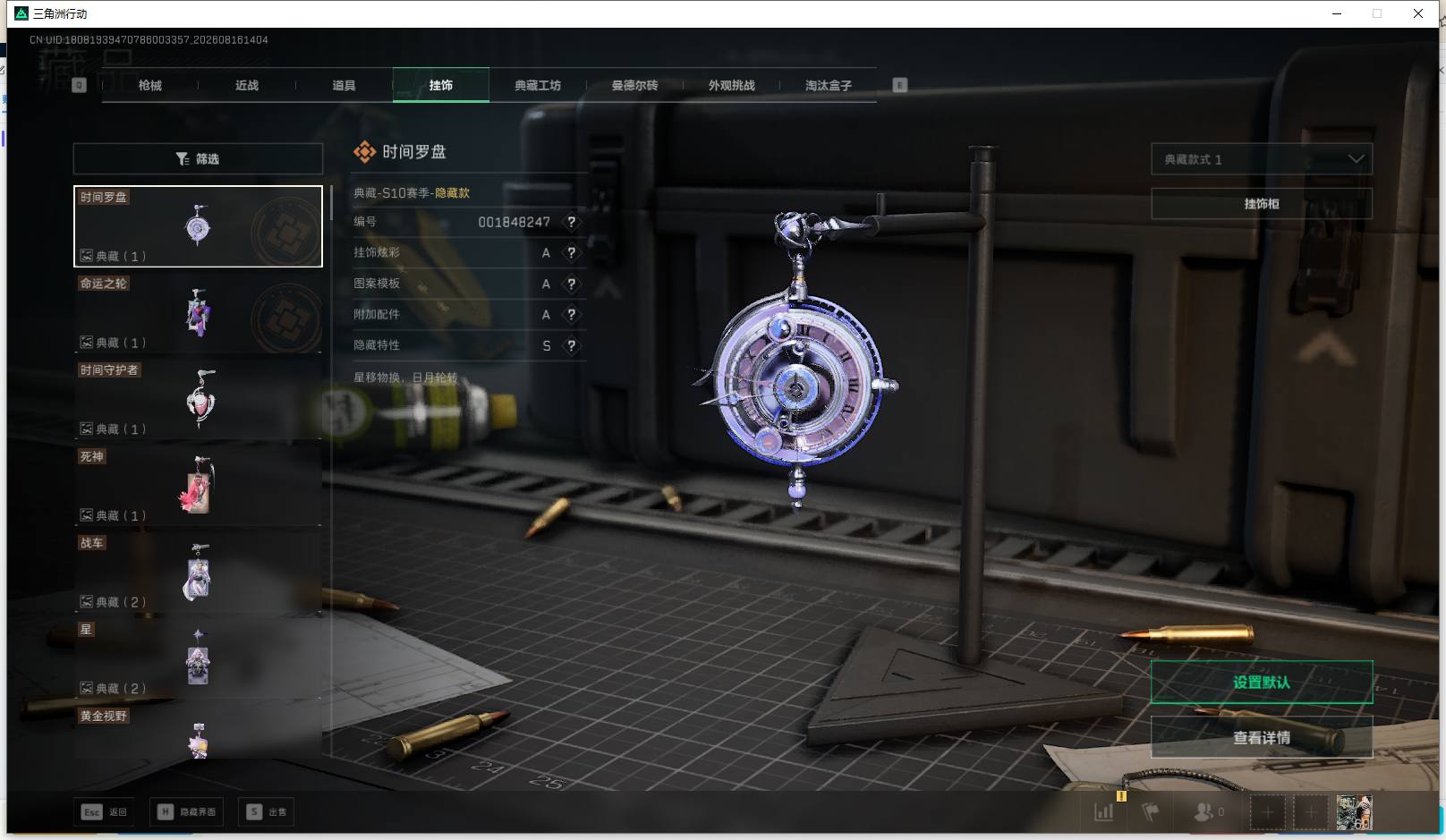1446x840 pixels.
Task: Open the 筛选 filter button
Action: [x=198, y=158]
